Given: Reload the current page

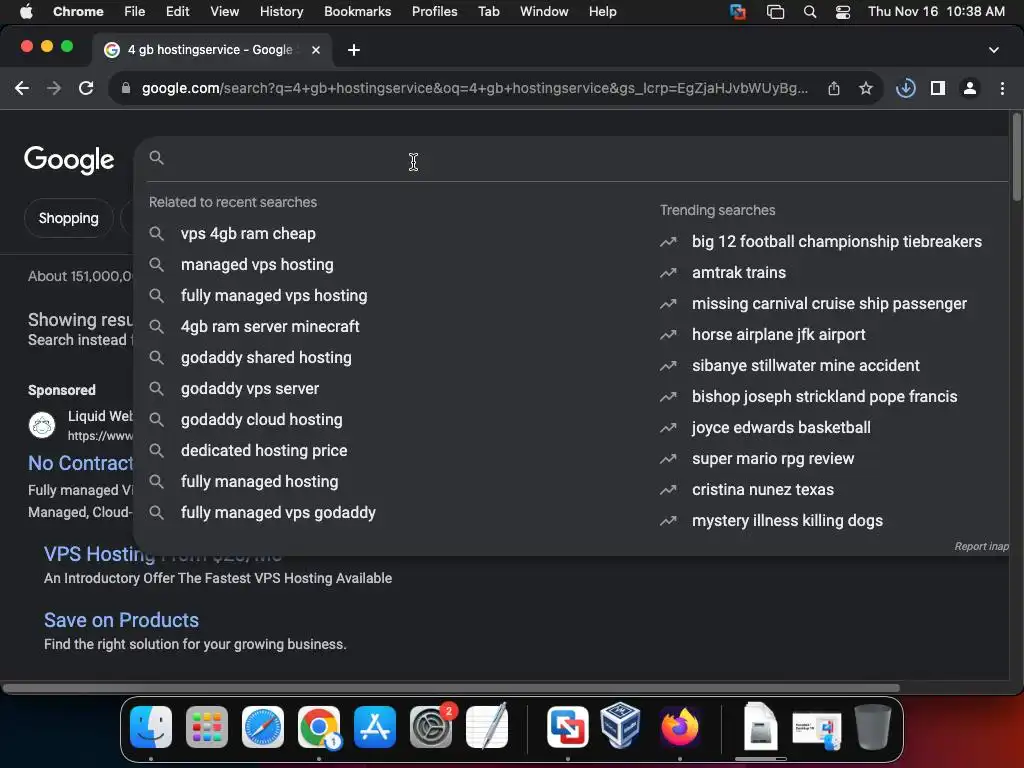Looking at the screenshot, I should click(x=86, y=88).
